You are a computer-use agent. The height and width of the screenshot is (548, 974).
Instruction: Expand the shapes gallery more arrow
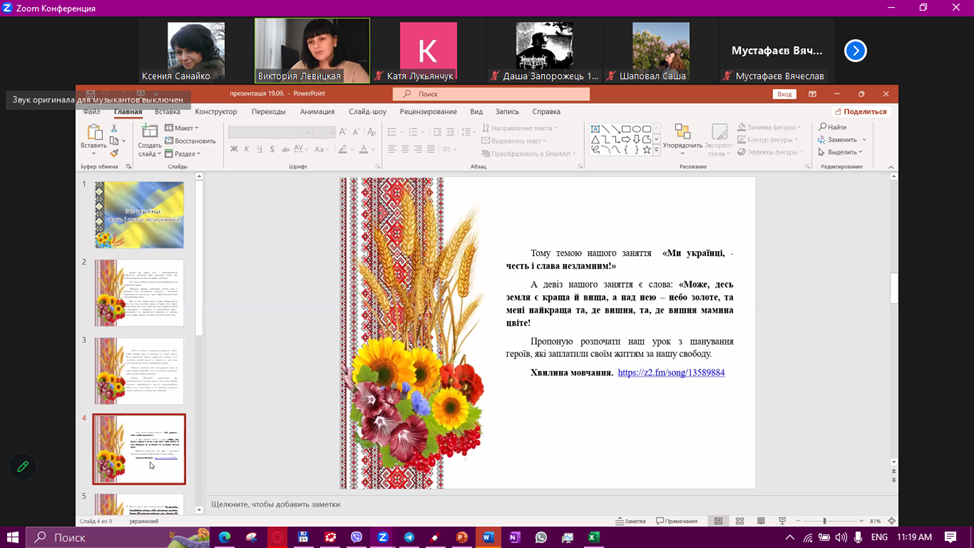(657, 150)
